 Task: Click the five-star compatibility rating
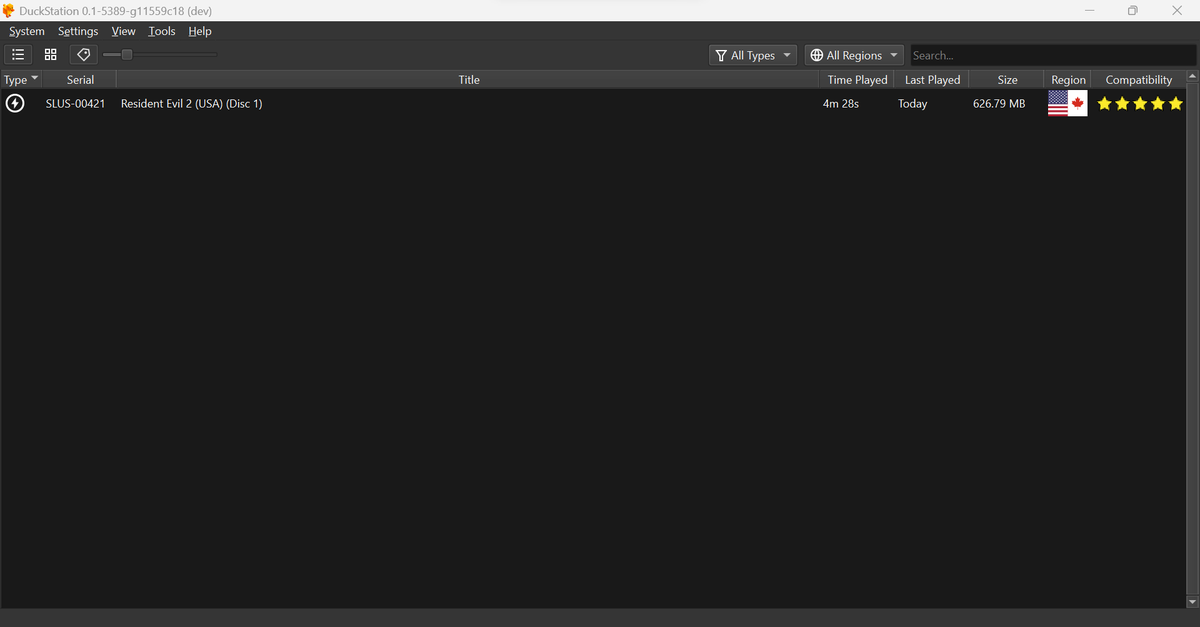pyautogui.click(x=1140, y=103)
